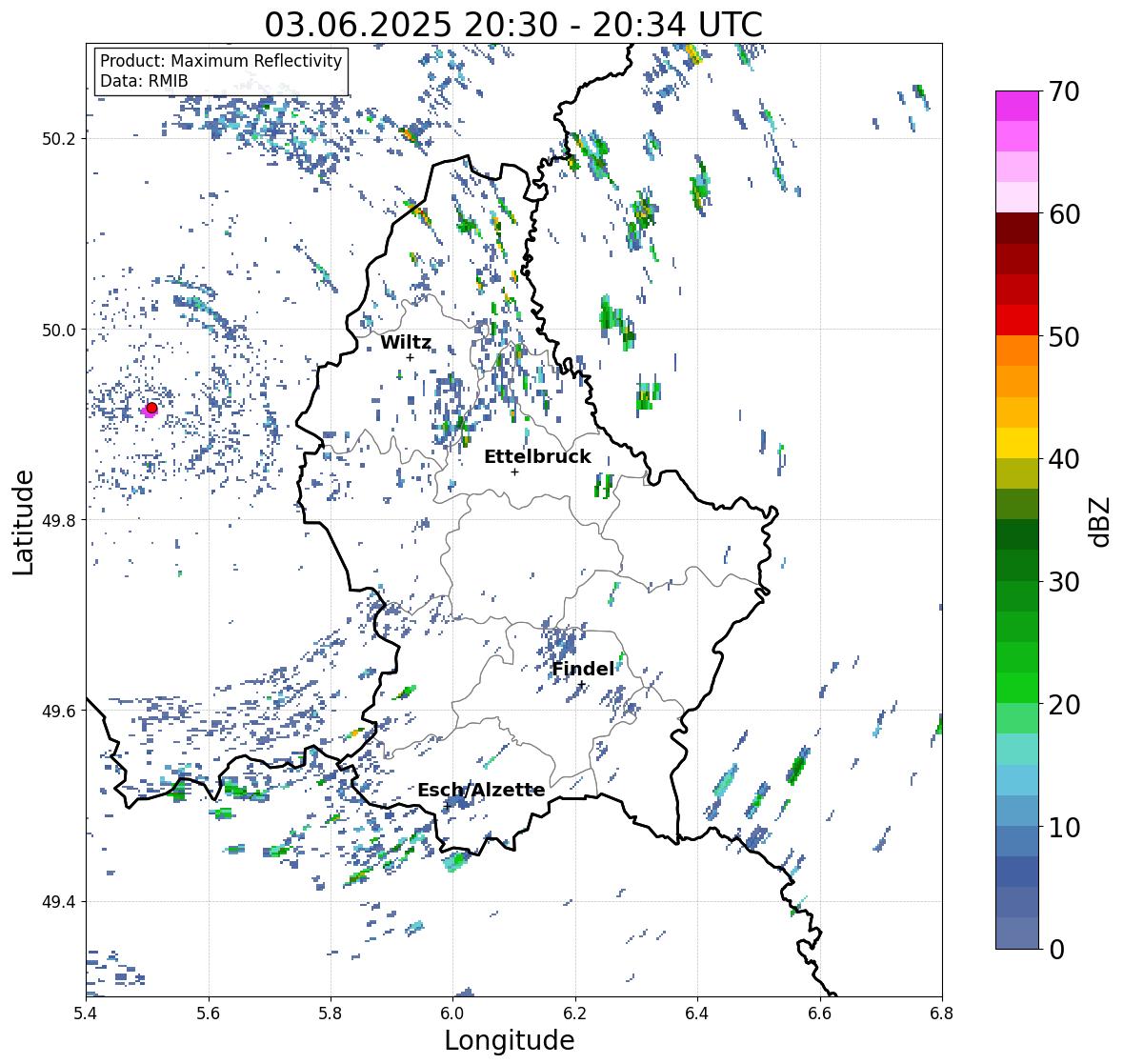Click the longitude tick label 6.8
Image resolution: width=1123 pixels, height=1064 pixels.
pos(942,1013)
